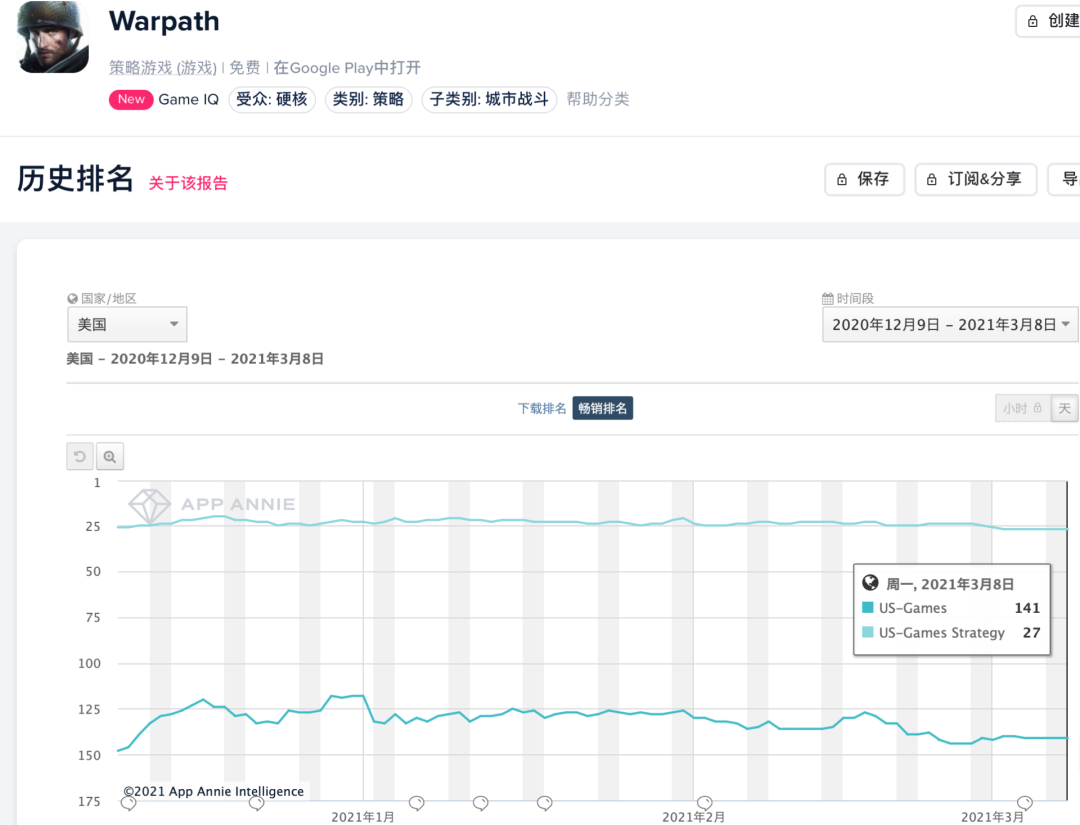Click the calendar icon beside 时间段
The image size is (1080, 825).
pyautogui.click(x=828, y=298)
